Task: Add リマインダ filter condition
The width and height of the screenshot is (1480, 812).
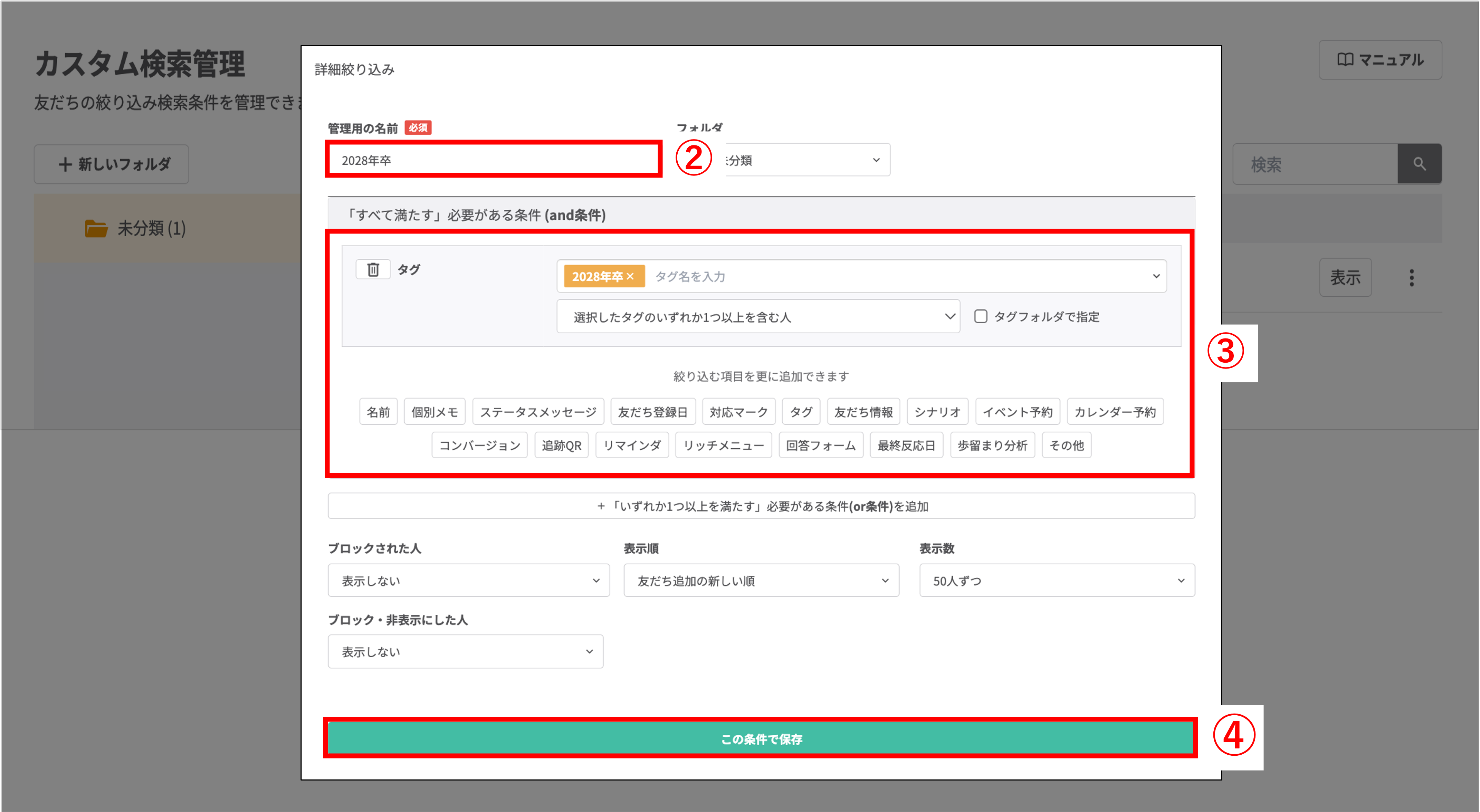Action: (x=632, y=445)
